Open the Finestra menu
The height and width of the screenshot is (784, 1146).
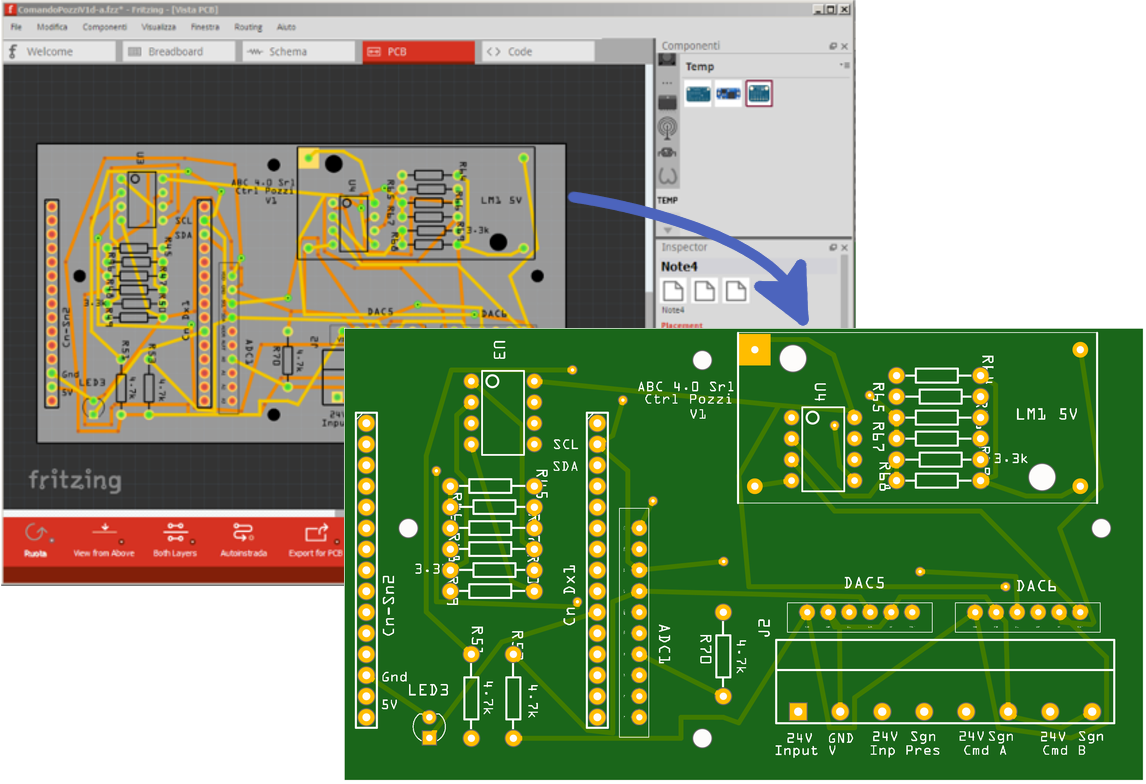(205, 27)
